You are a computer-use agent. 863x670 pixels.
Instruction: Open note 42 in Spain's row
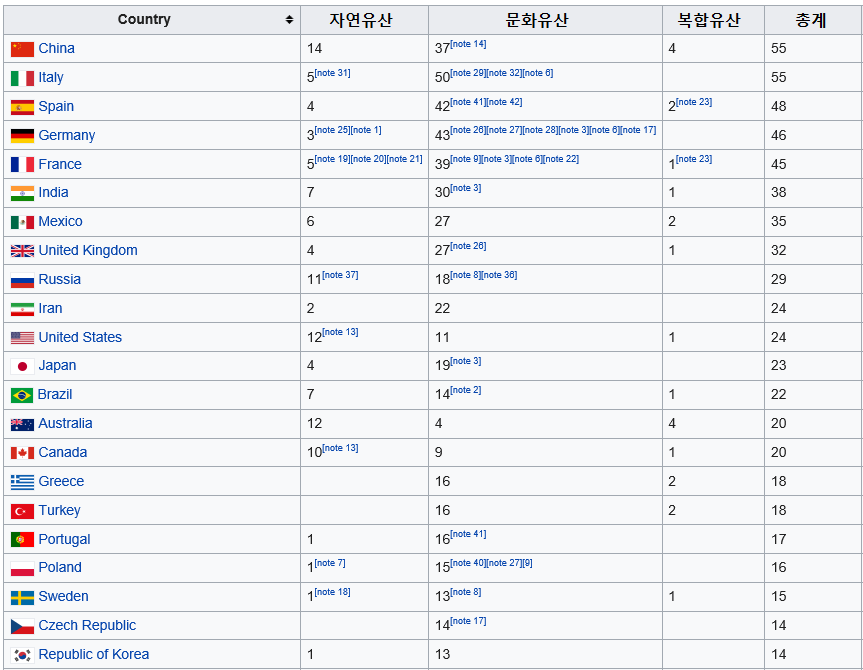(x=505, y=102)
